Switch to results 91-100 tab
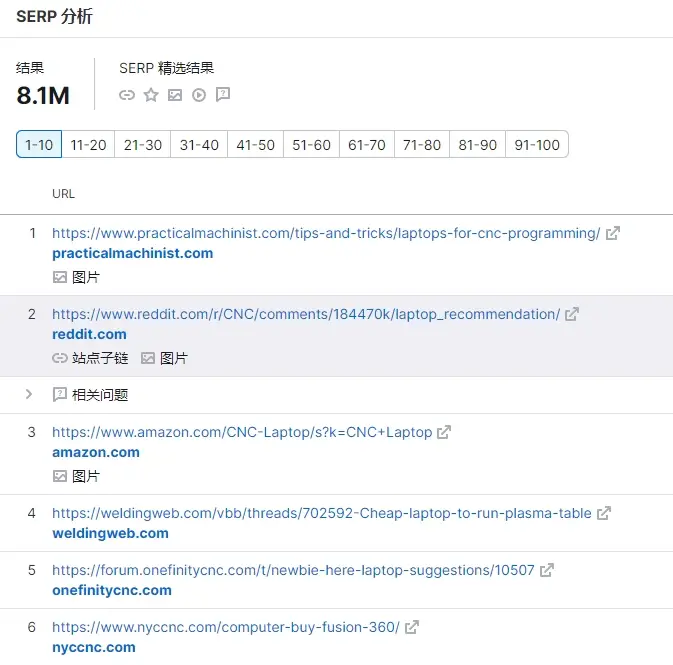Screen dimensions: 673x665 pyautogui.click(x=537, y=144)
